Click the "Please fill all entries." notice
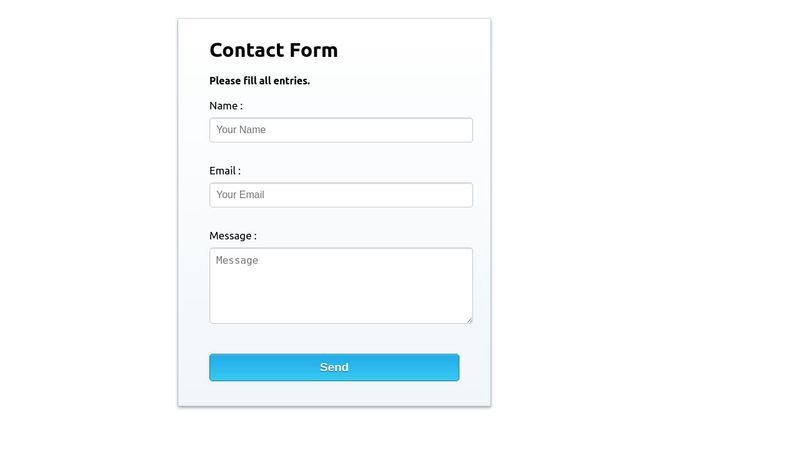800x450 pixels. (260, 81)
